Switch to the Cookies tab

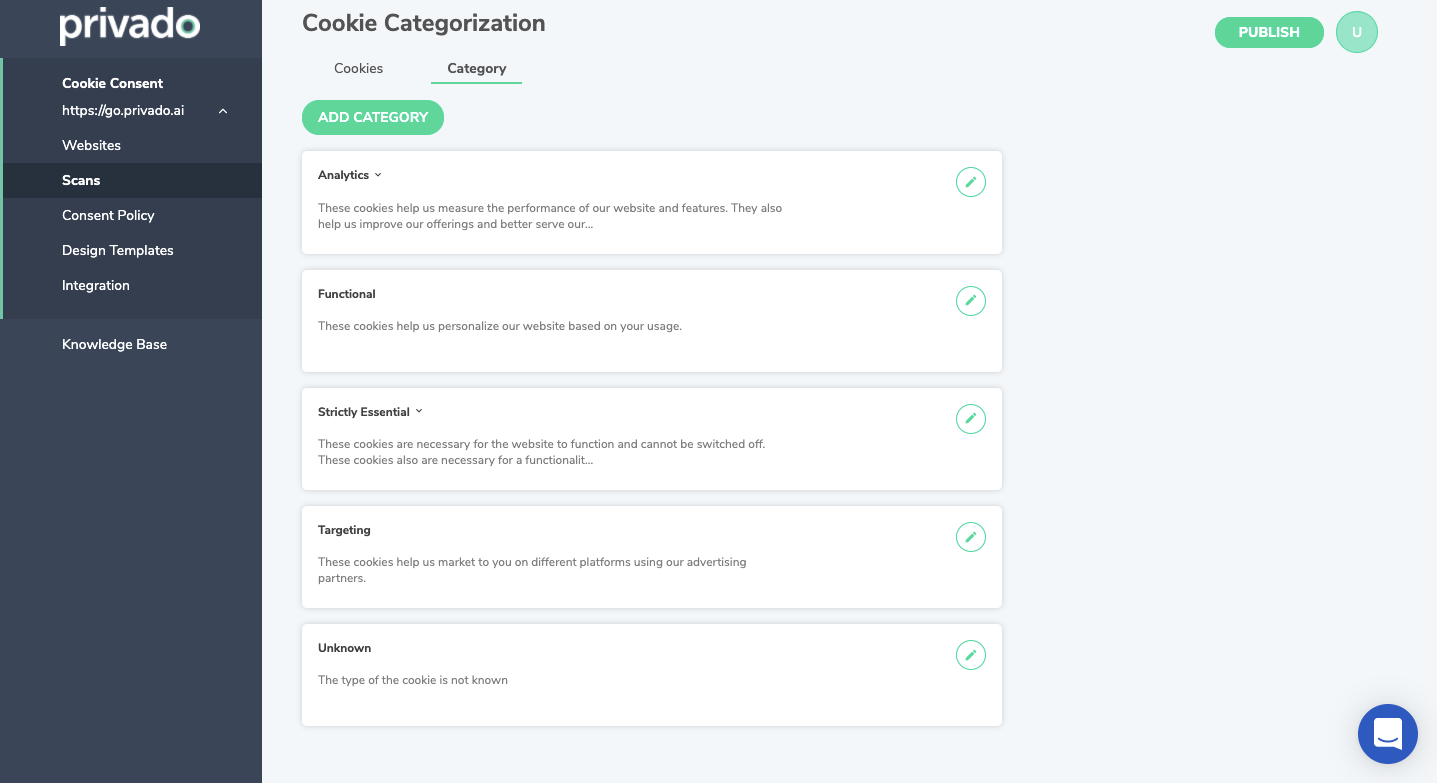click(x=358, y=68)
